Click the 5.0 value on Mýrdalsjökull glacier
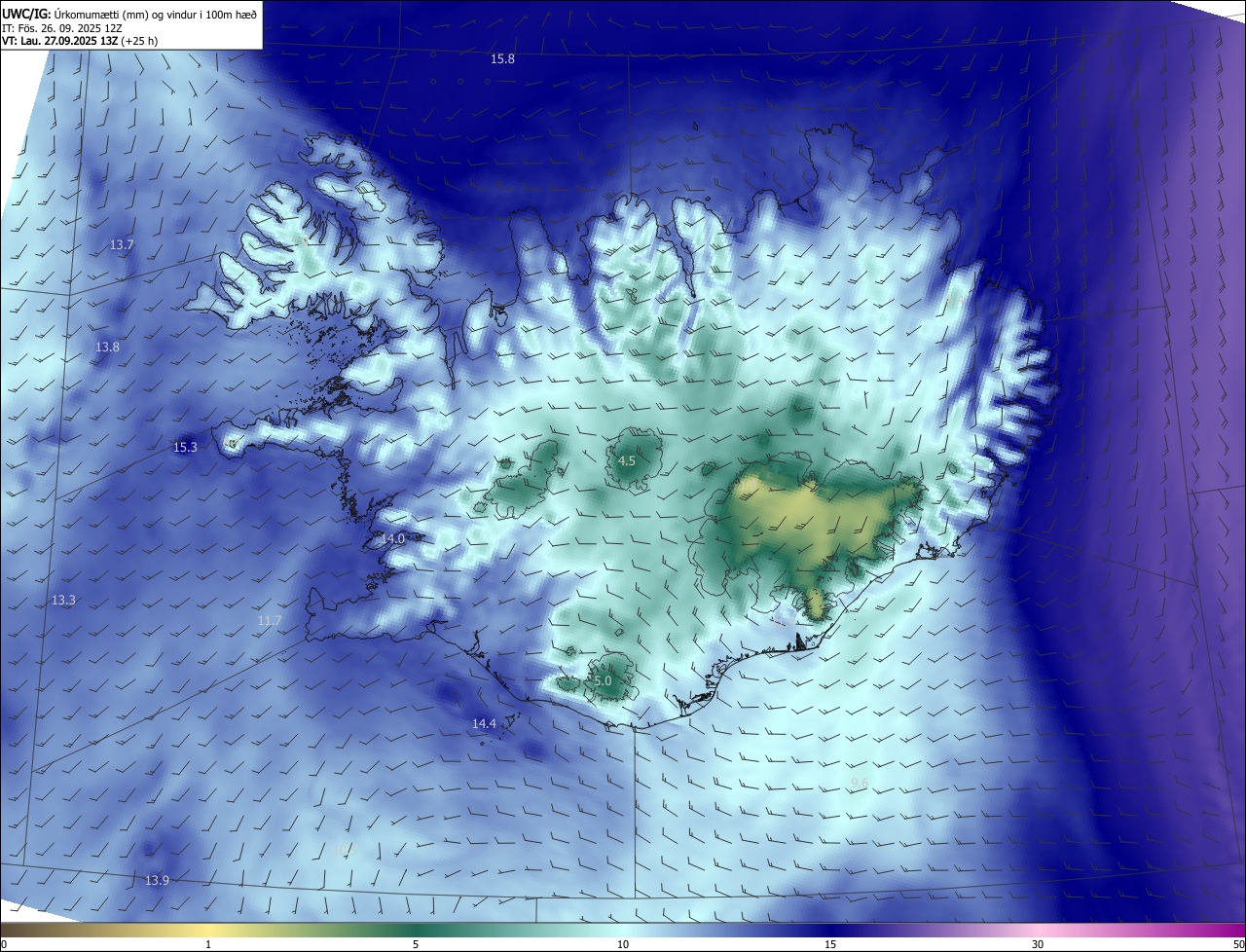Screen dimensions: 1246x952 (603, 681)
